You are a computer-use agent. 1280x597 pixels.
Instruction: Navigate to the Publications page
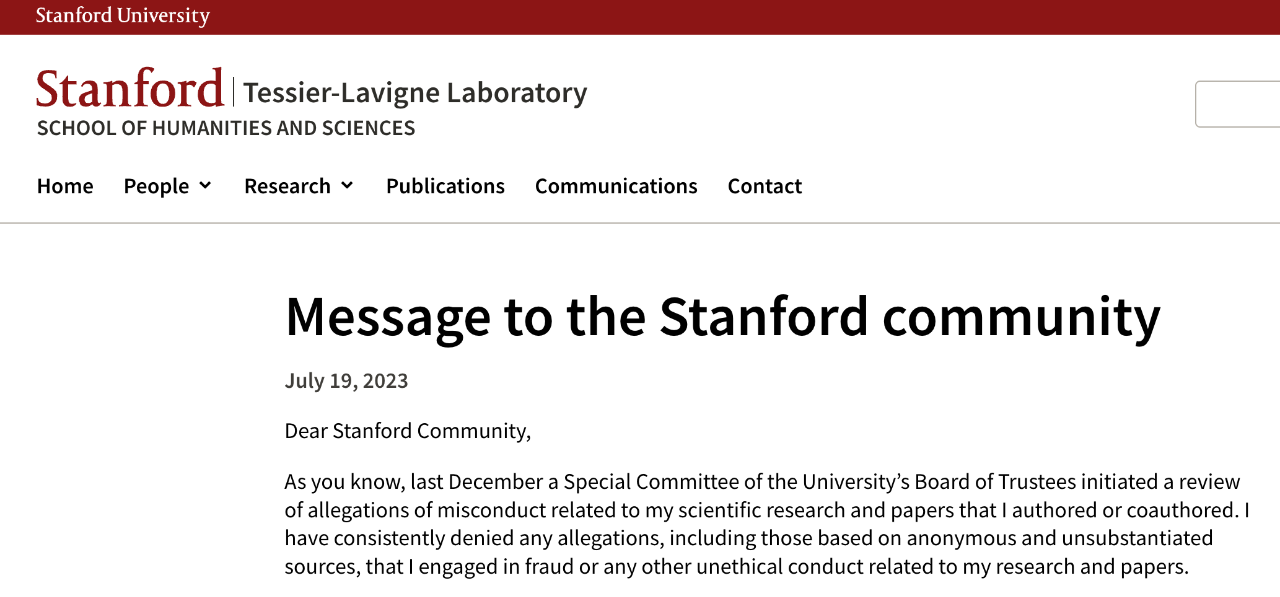(445, 186)
